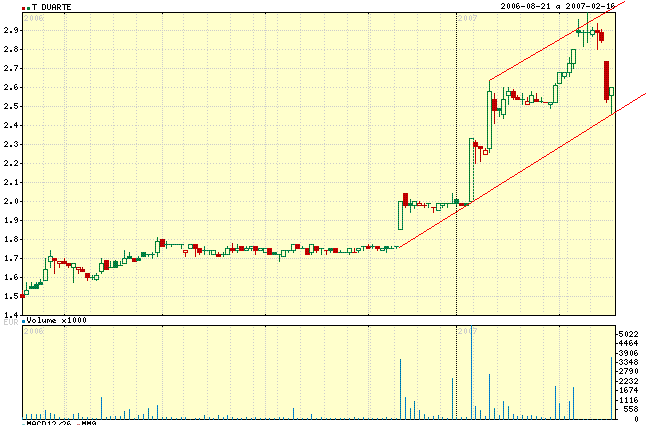Click the 1.5 price axis label
Screen dimensions: 646x427
pyautogui.click(x=10, y=296)
